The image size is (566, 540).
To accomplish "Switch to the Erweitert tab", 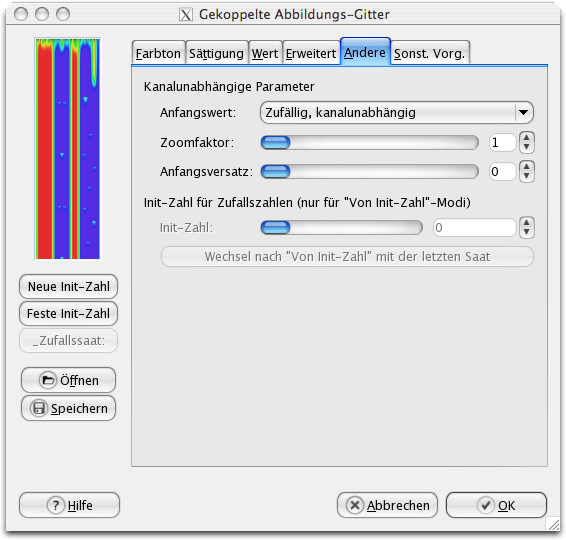I will coord(311,53).
